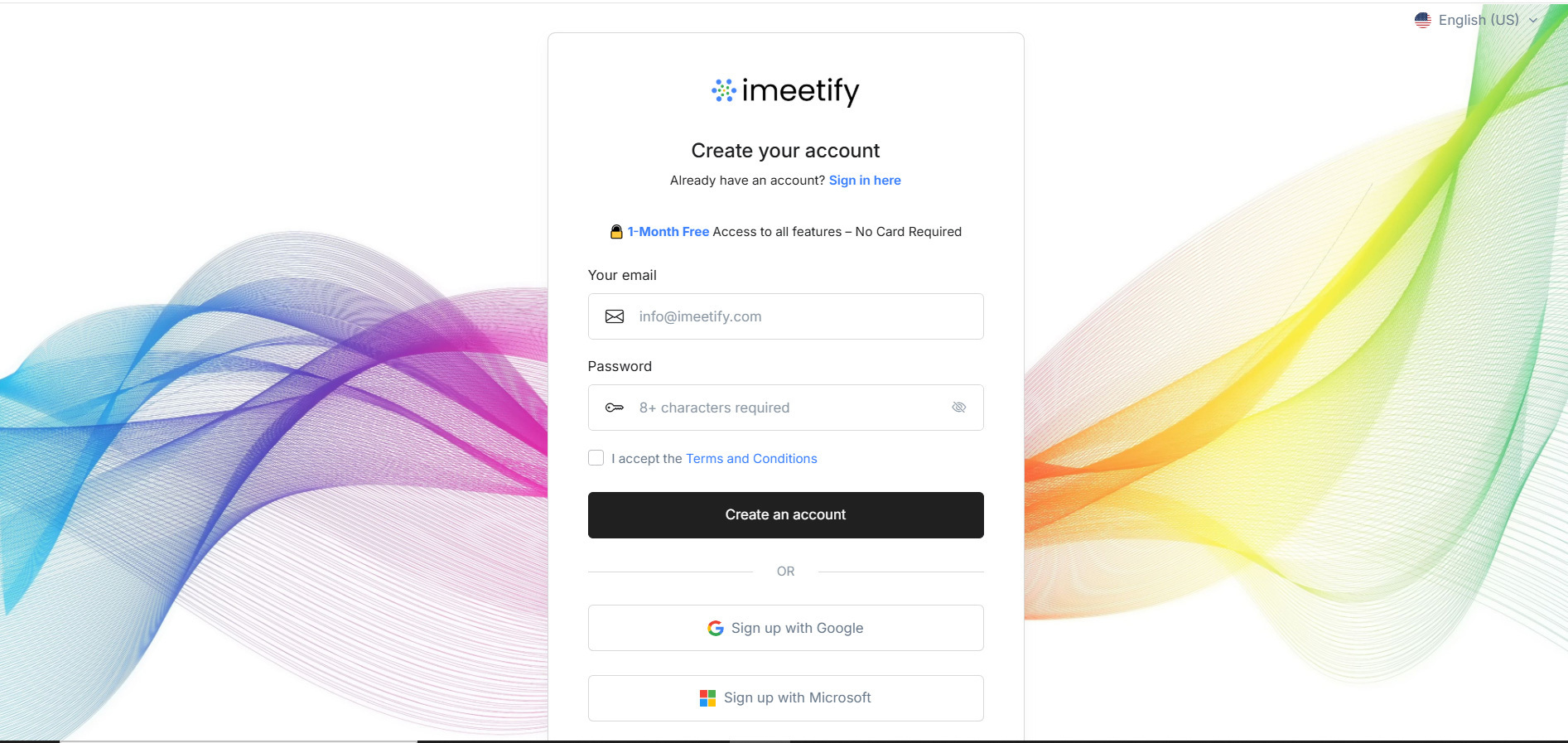This screenshot has height=743, width=1568.
Task: Click the imeetify dotted logo icon
Action: [723, 90]
